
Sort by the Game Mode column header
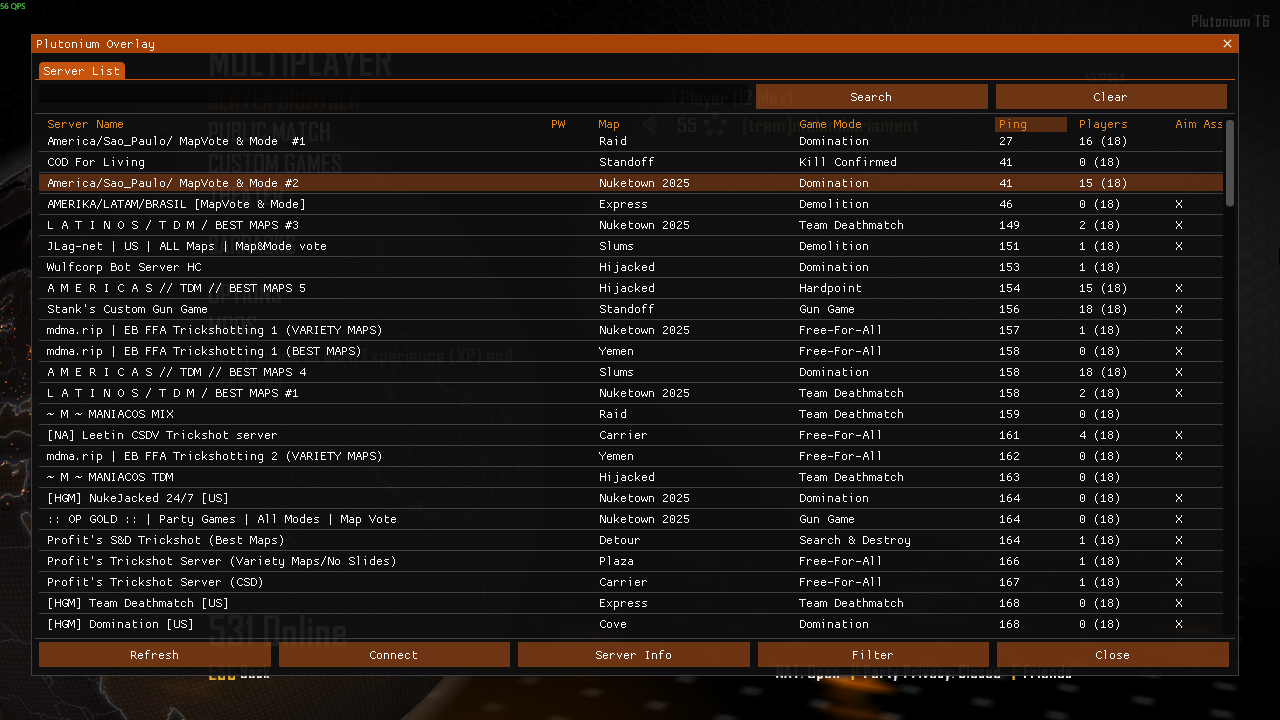tap(830, 124)
